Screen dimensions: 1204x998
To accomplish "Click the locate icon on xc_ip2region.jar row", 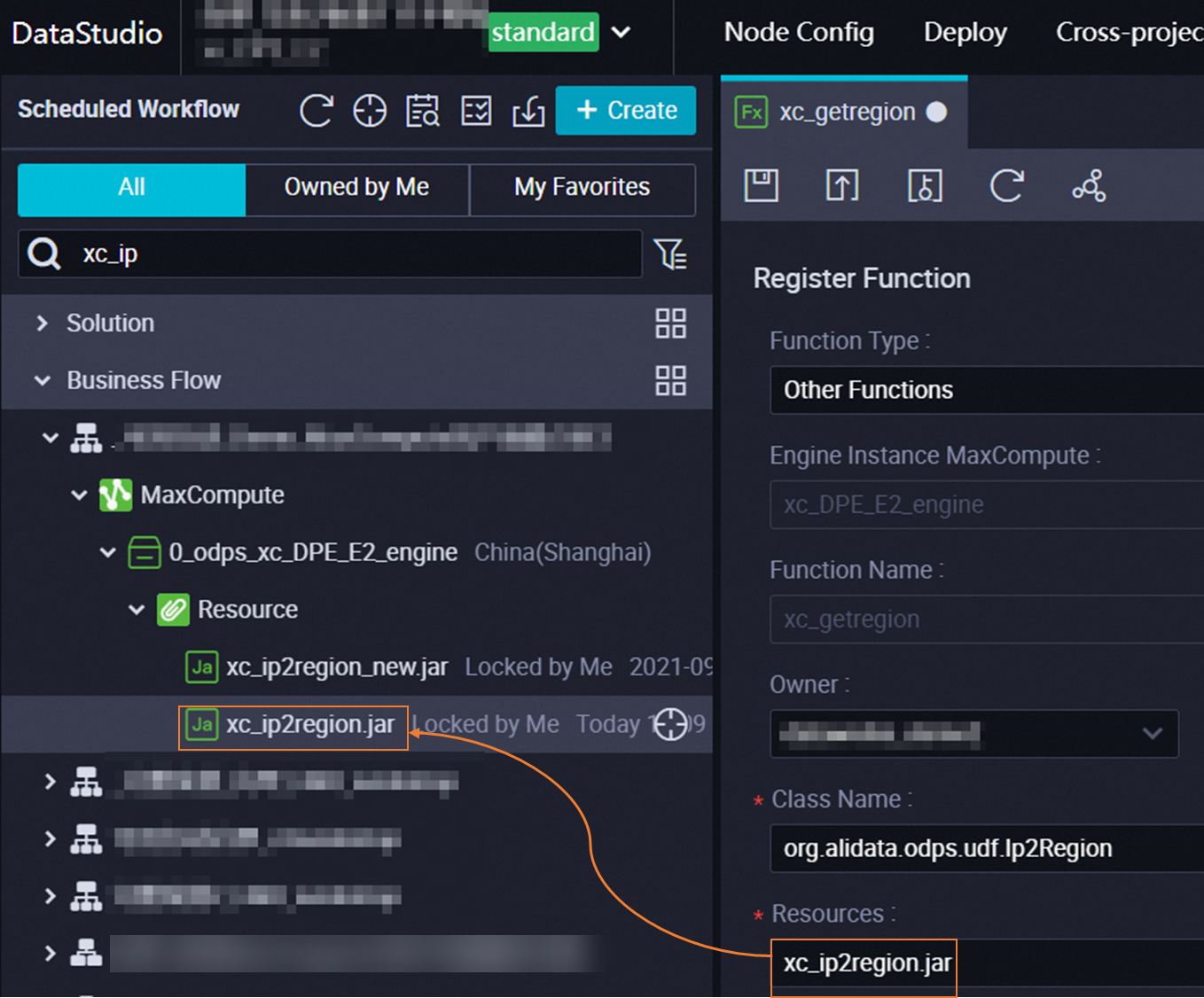I will pos(670,724).
